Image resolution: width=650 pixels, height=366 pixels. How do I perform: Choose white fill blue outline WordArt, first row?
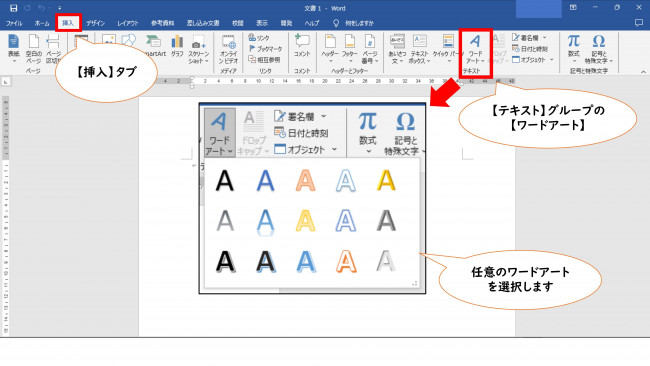[346, 181]
